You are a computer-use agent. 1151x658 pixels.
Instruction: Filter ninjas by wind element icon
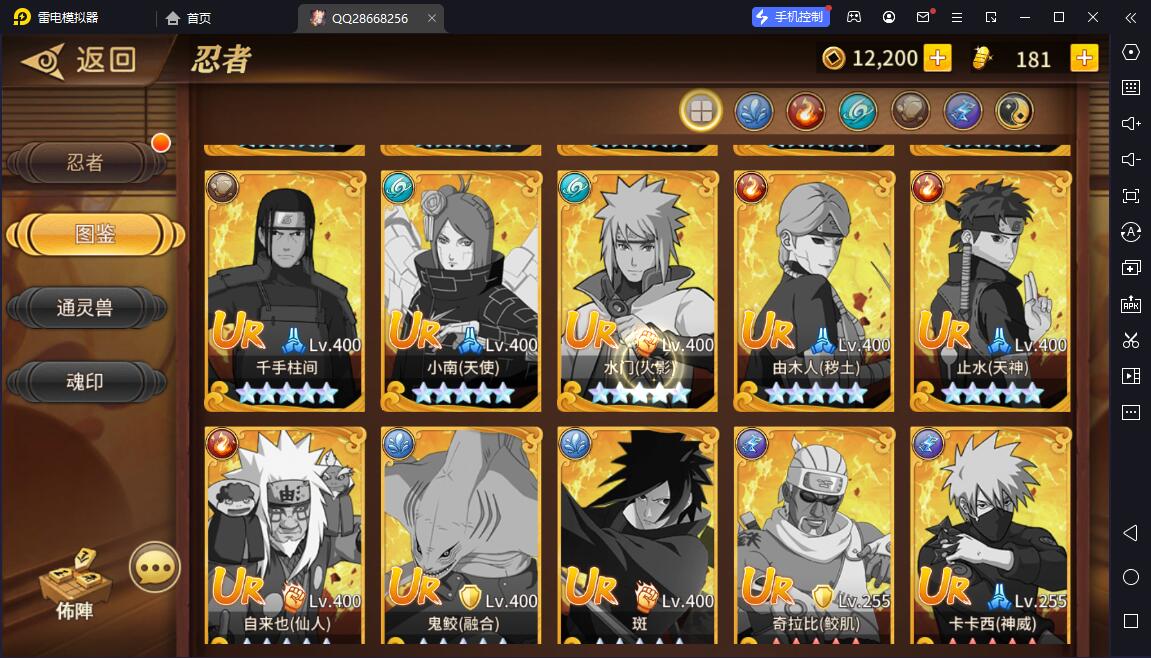click(858, 112)
